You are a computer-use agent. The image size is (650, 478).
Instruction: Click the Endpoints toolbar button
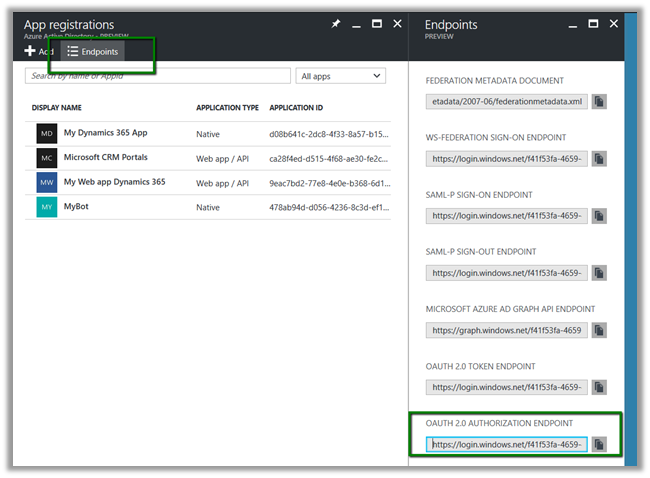point(93,51)
